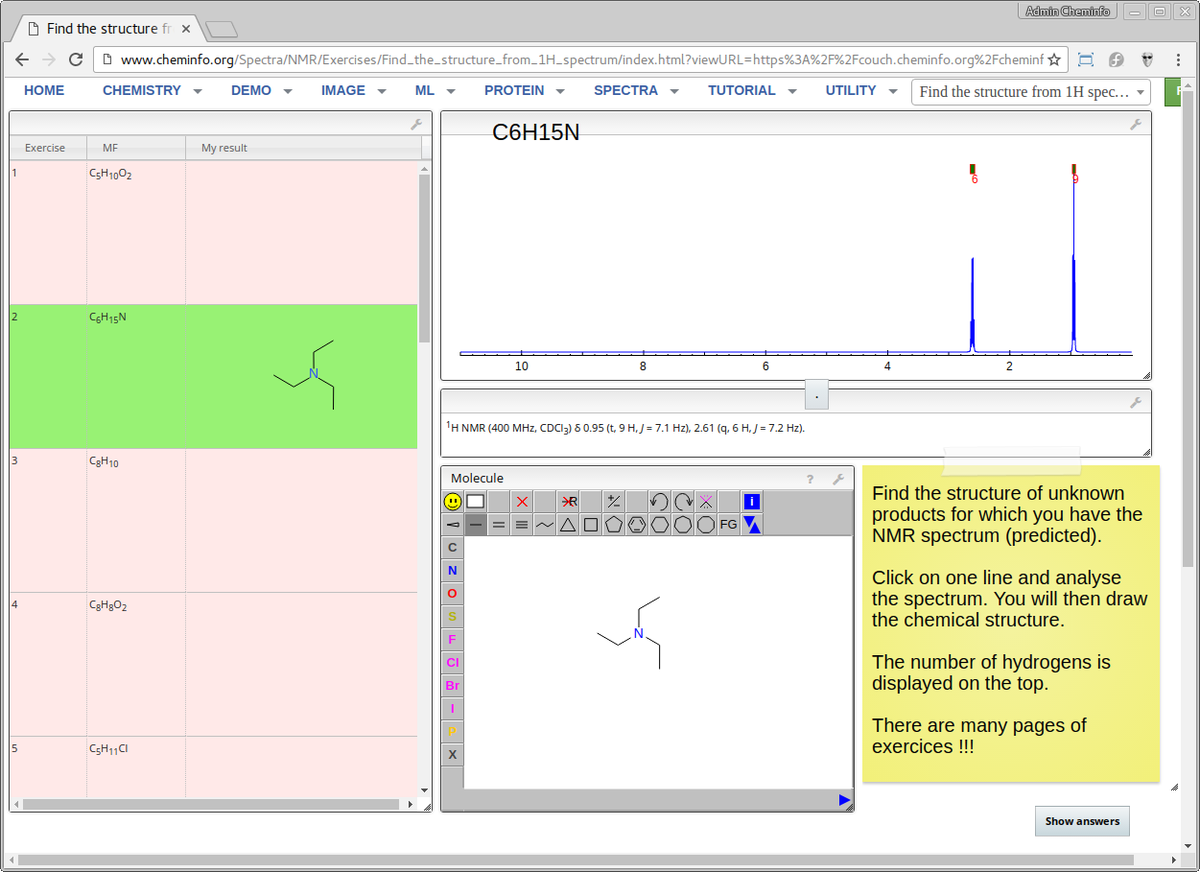1200x872 pixels.
Task: Add a cyclopentane pentagon ring
Action: (x=614, y=524)
